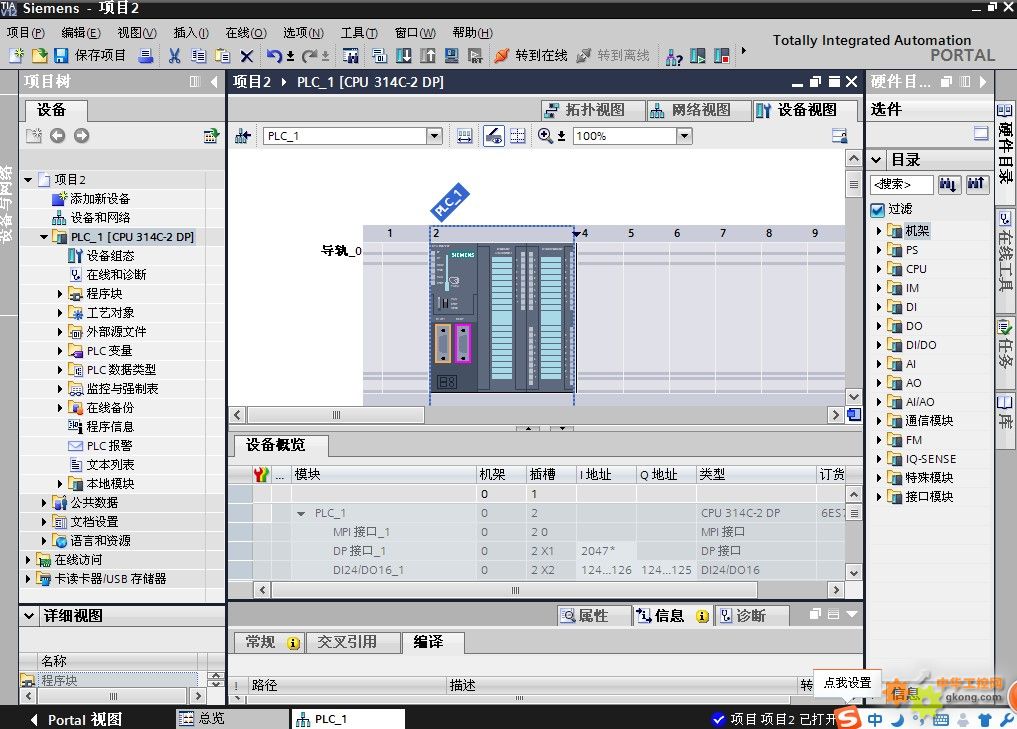The image size is (1017, 729).
Task: Click the 中 language indicator in the tray
Action: [875, 719]
